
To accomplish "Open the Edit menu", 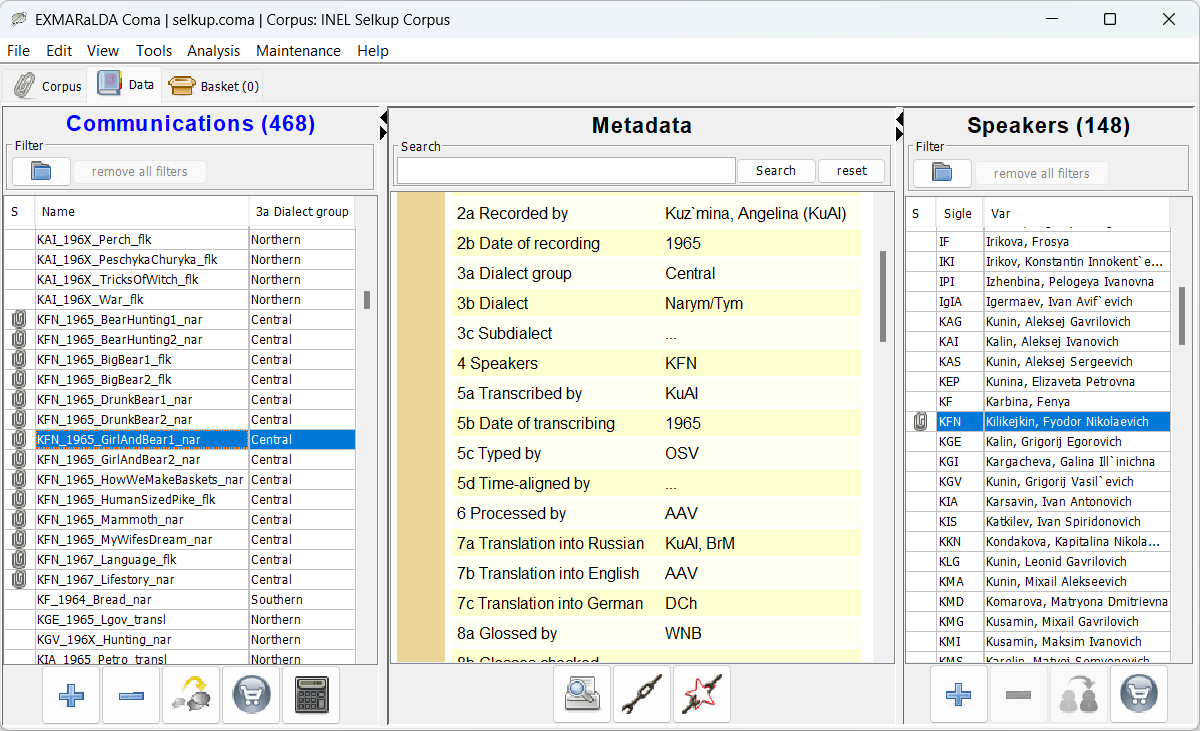I will (x=59, y=51).
